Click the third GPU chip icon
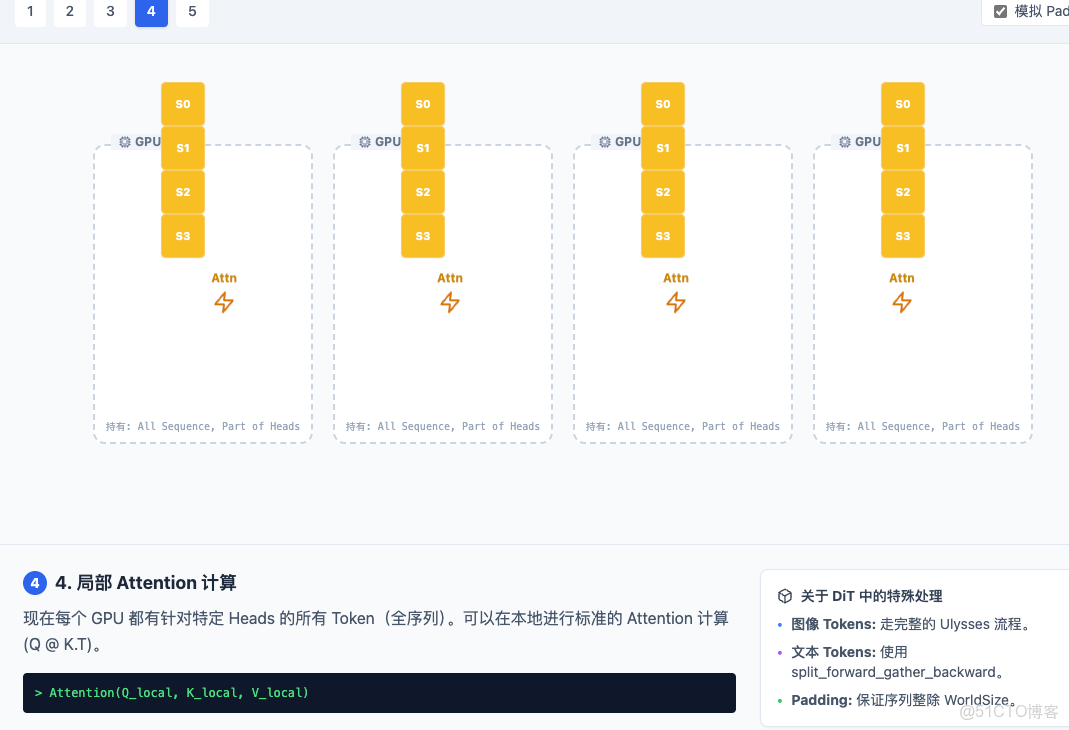1069x730 pixels. pyautogui.click(x=605, y=142)
